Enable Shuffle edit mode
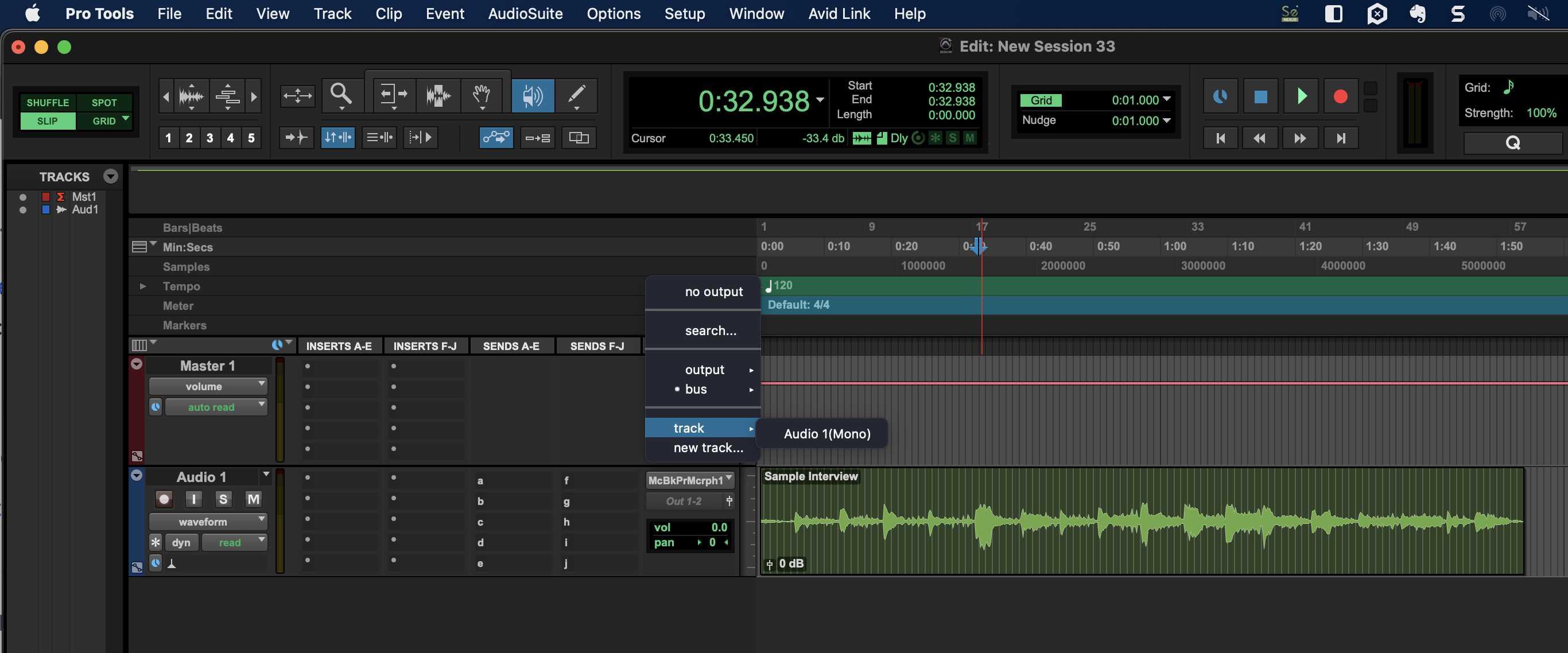This screenshot has height=653, width=1568. pyautogui.click(x=48, y=103)
